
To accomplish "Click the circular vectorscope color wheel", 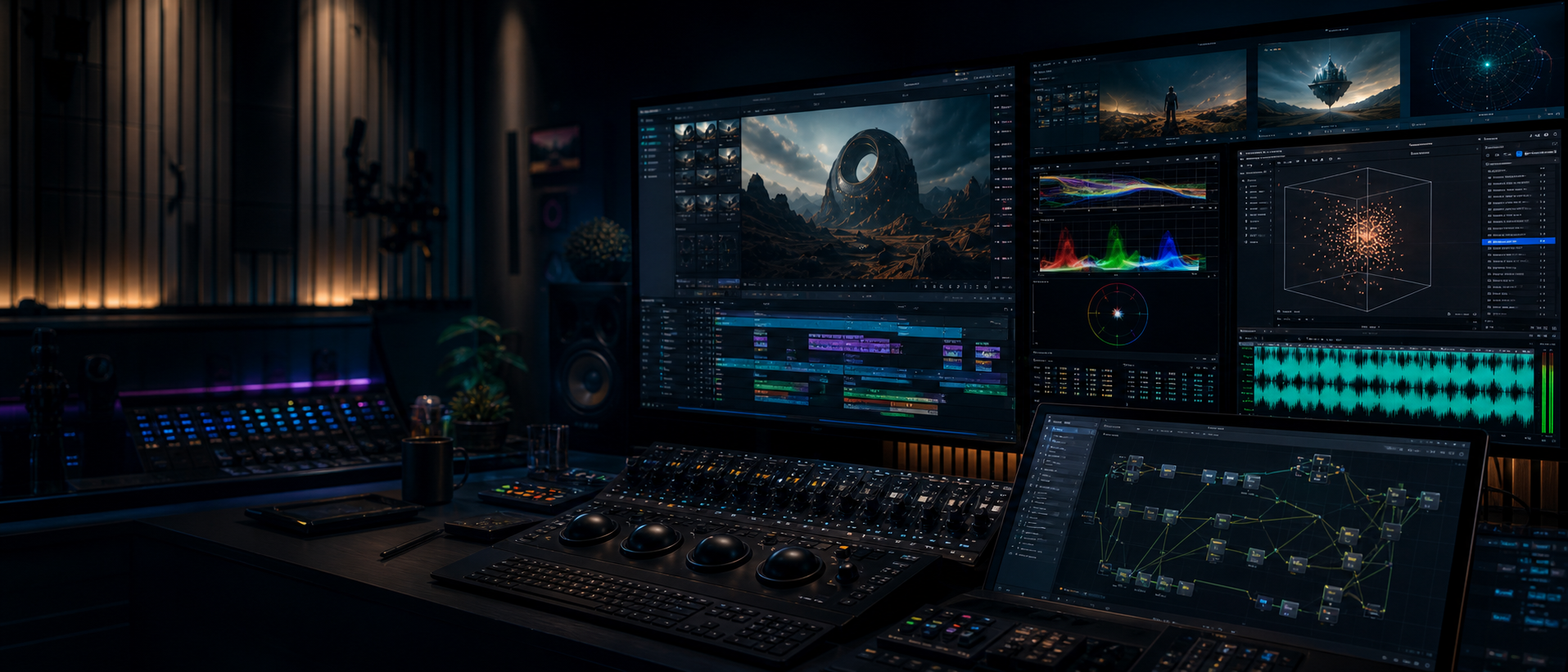I will tap(1118, 313).
